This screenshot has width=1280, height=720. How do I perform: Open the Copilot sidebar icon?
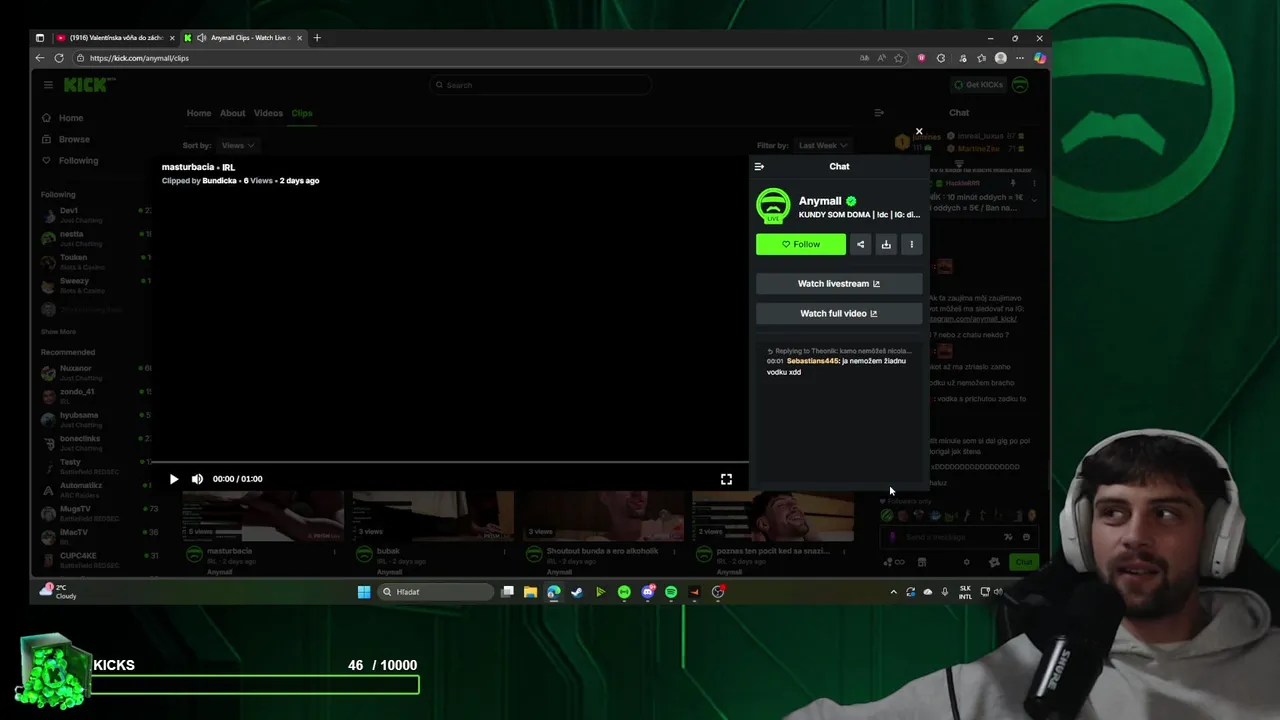[1040, 58]
